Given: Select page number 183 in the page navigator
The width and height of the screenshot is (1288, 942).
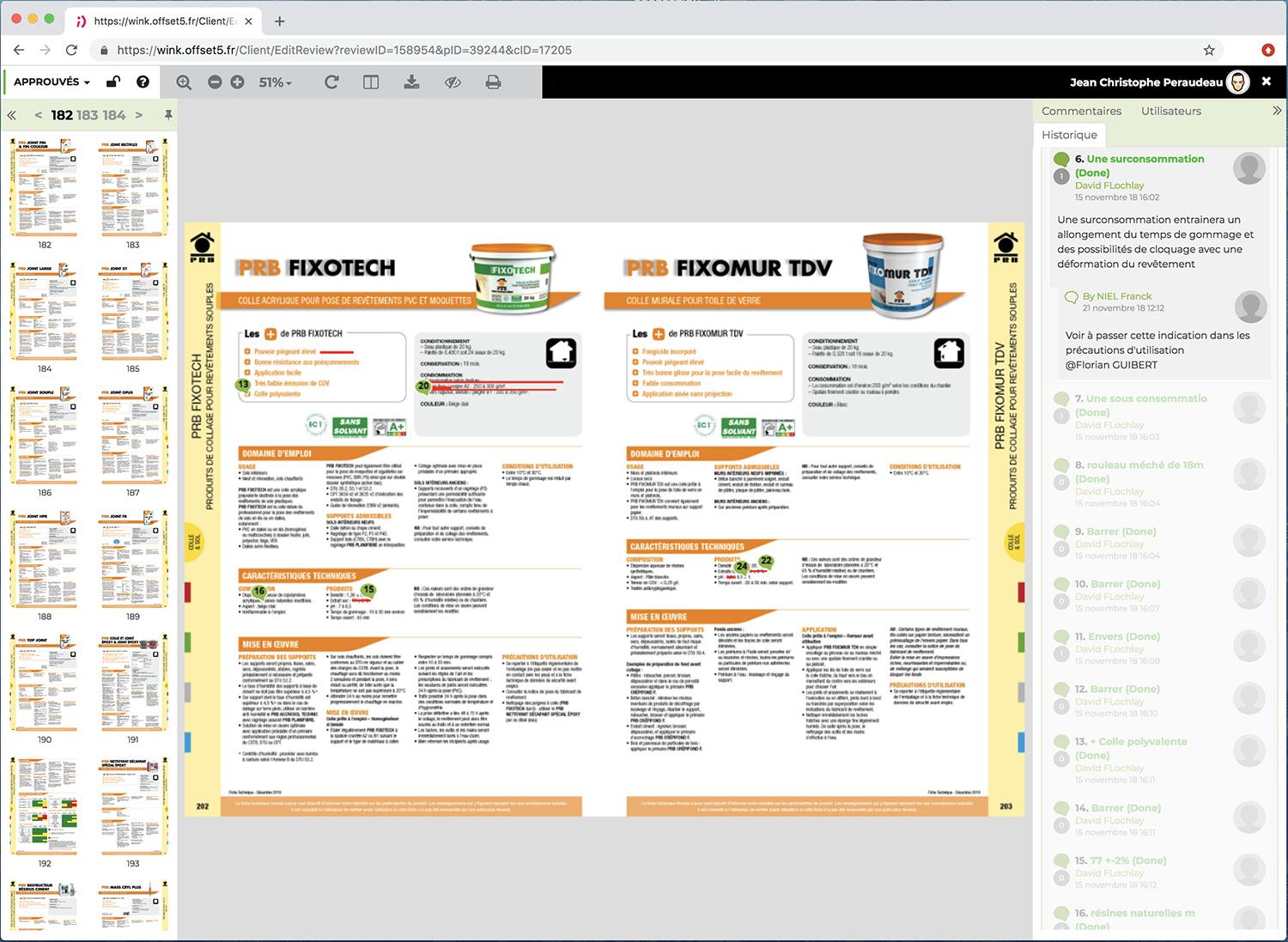Looking at the screenshot, I should click(88, 115).
